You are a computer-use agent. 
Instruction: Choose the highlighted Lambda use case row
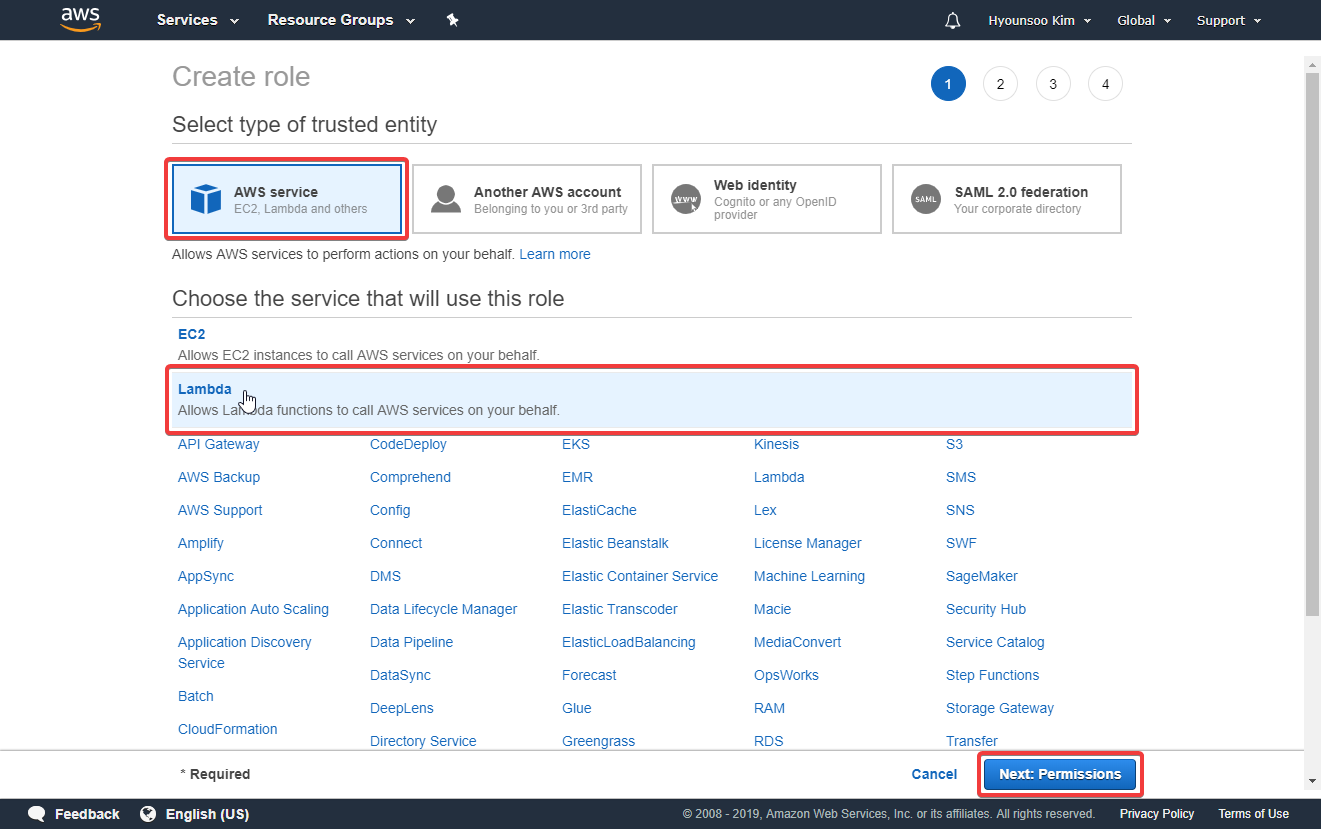(x=652, y=399)
